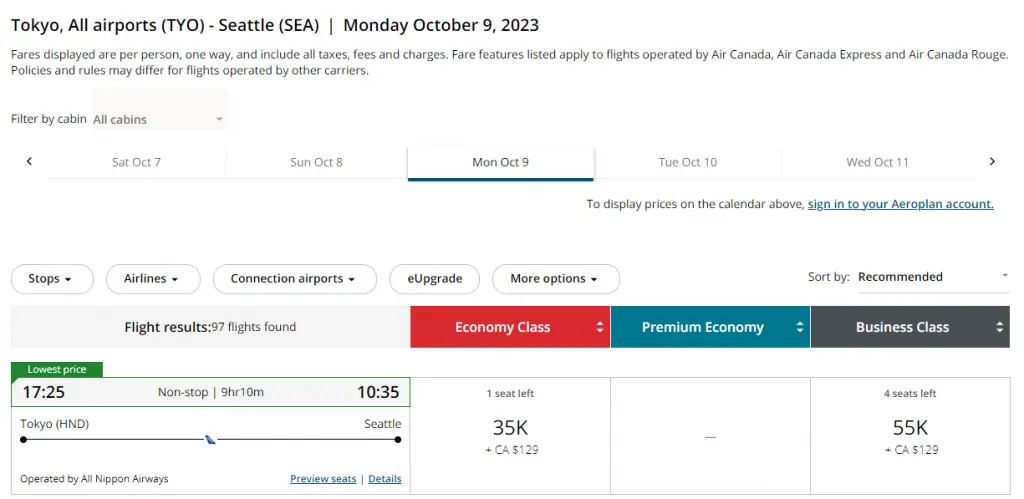Select the 35K Economy fare cell
Screen dimensions: 1024x499
click(x=510, y=435)
